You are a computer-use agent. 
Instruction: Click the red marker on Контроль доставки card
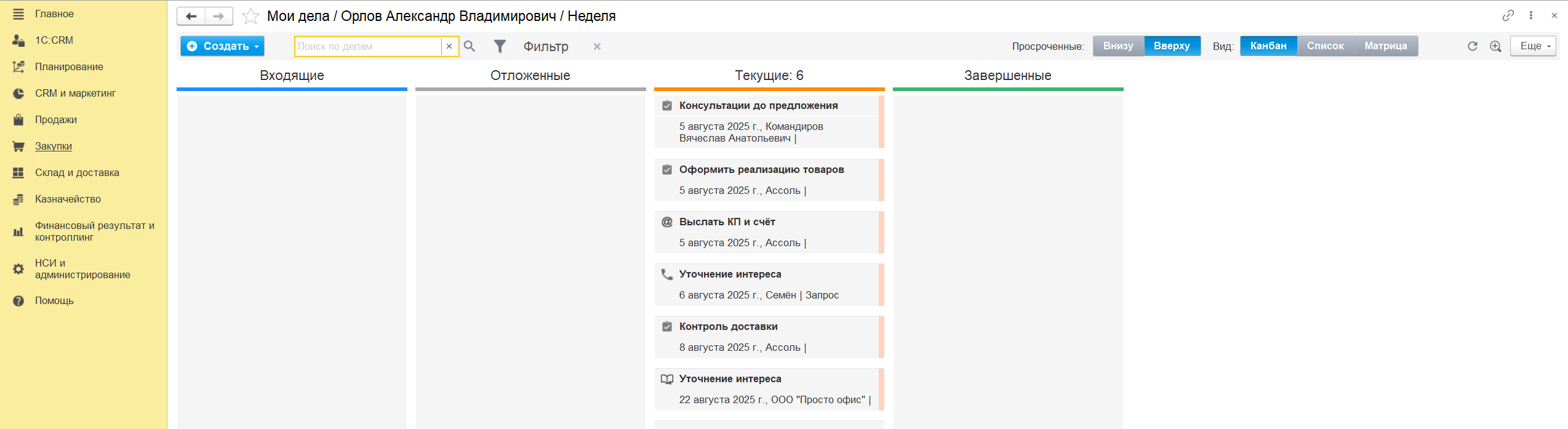[881, 337]
